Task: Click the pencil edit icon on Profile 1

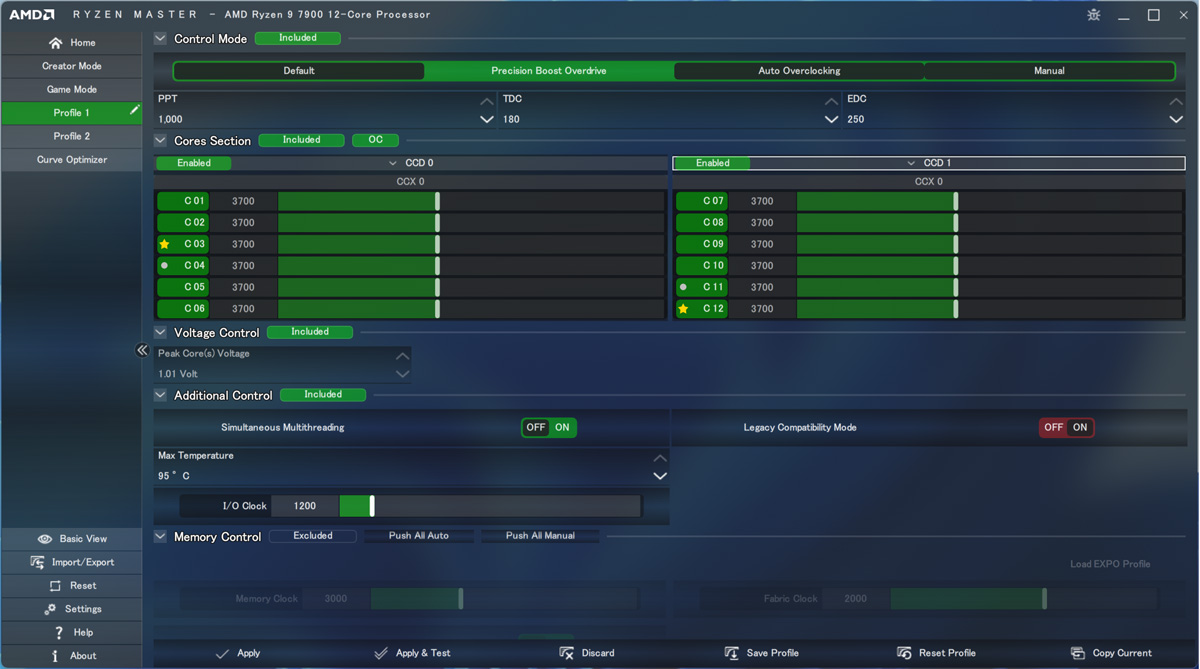Action: click(x=134, y=111)
